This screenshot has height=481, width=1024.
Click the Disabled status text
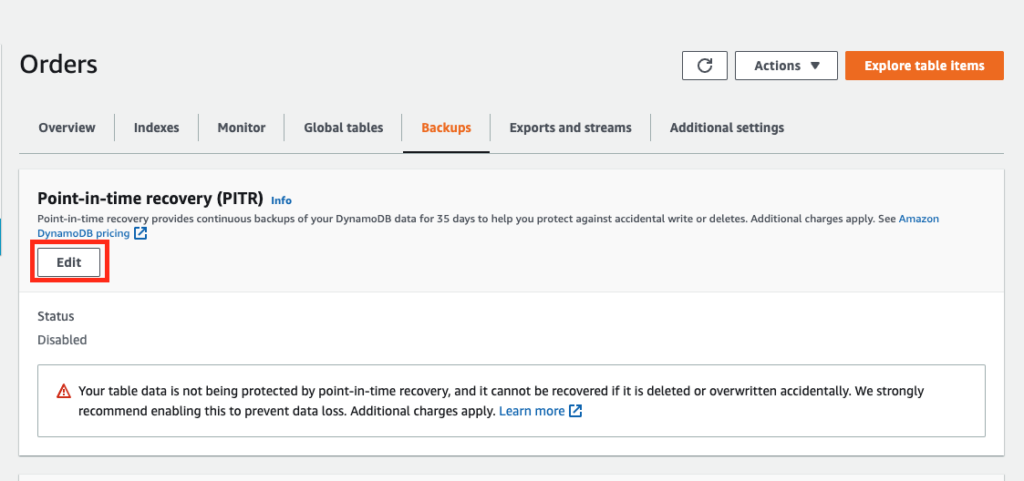point(62,340)
